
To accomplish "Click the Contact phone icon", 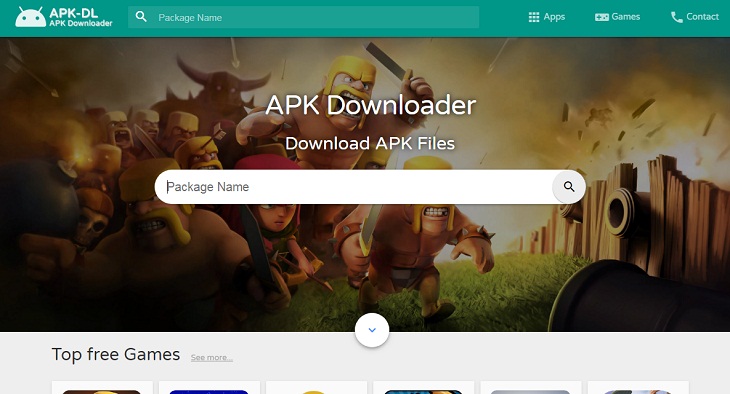I will tap(676, 17).
